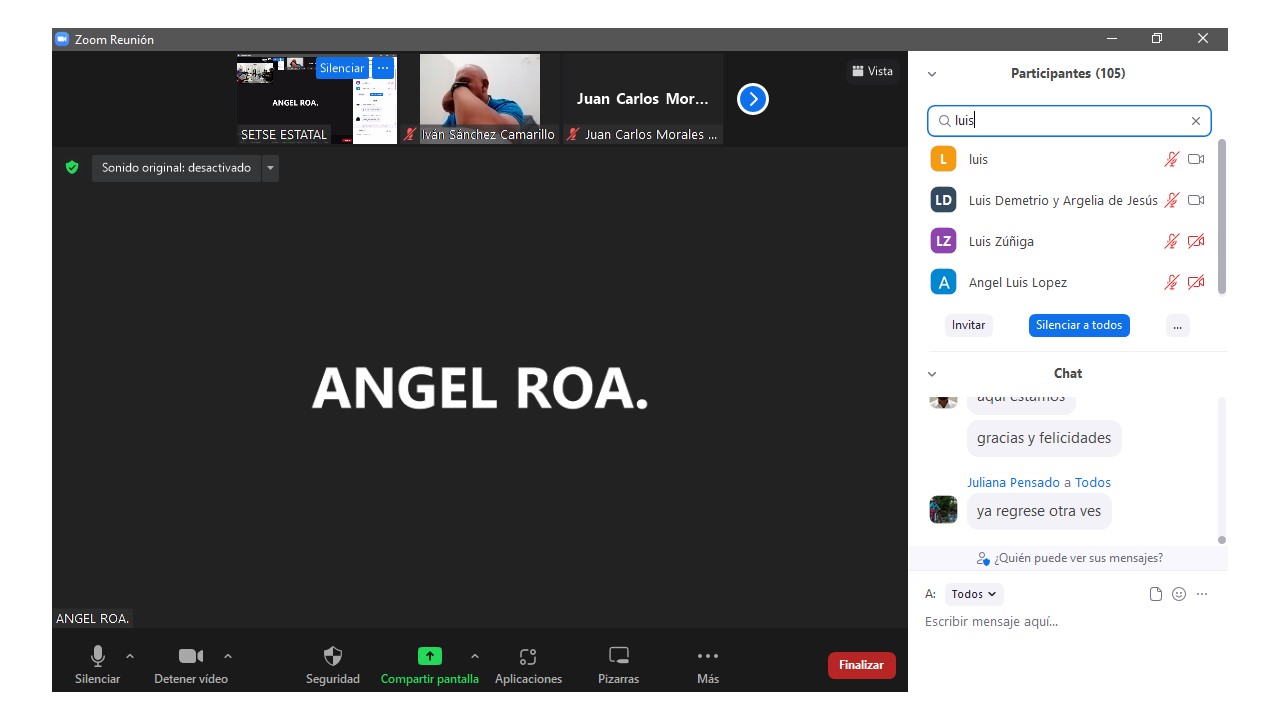Click the search magnifier icon
1280x720 pixels.
[x=944, y=121]
